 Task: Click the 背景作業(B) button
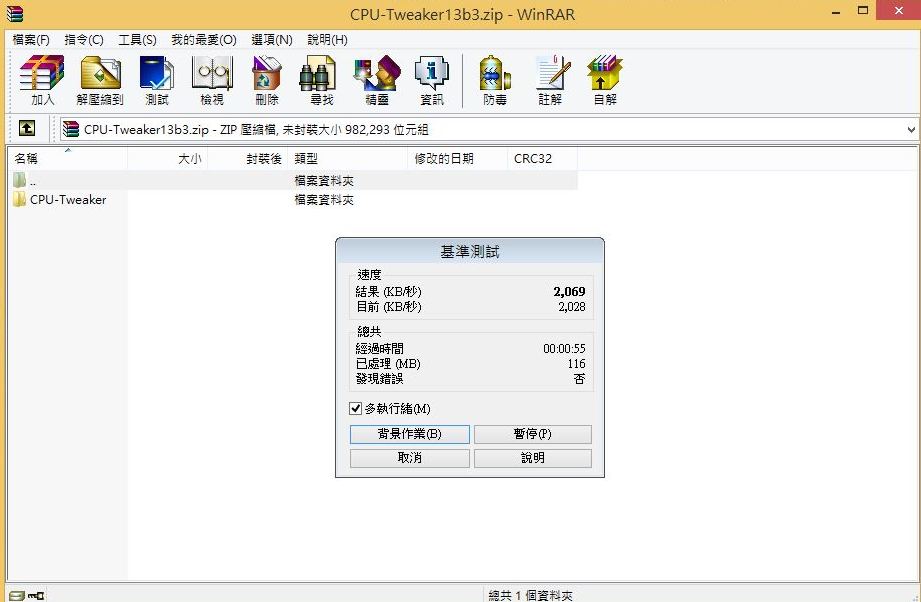pyautogui.click(x=409, y=434)
